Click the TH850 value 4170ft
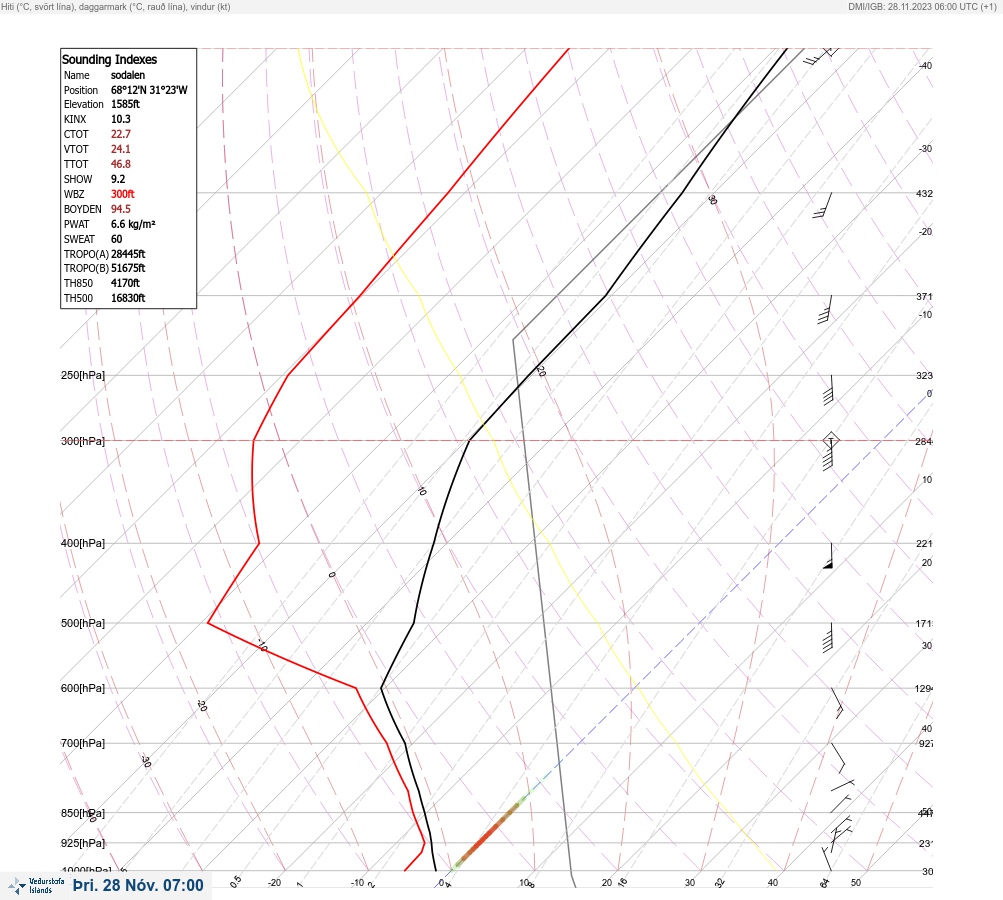The height and width of the screenshot is (900, 1003). (x=125, y=283)
